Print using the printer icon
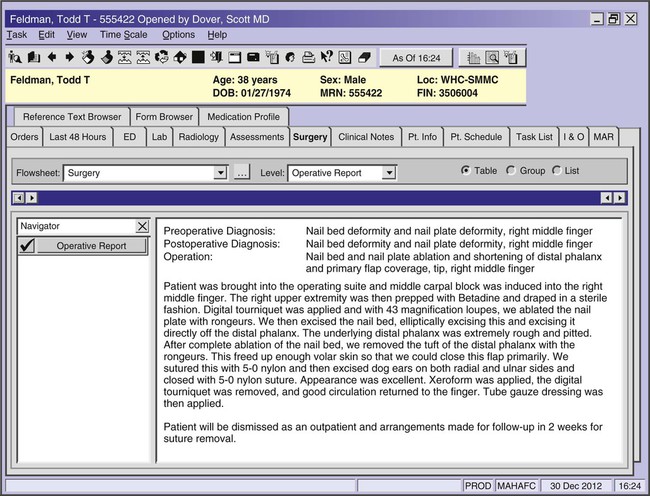650x496 pixels. pos(308,57)
